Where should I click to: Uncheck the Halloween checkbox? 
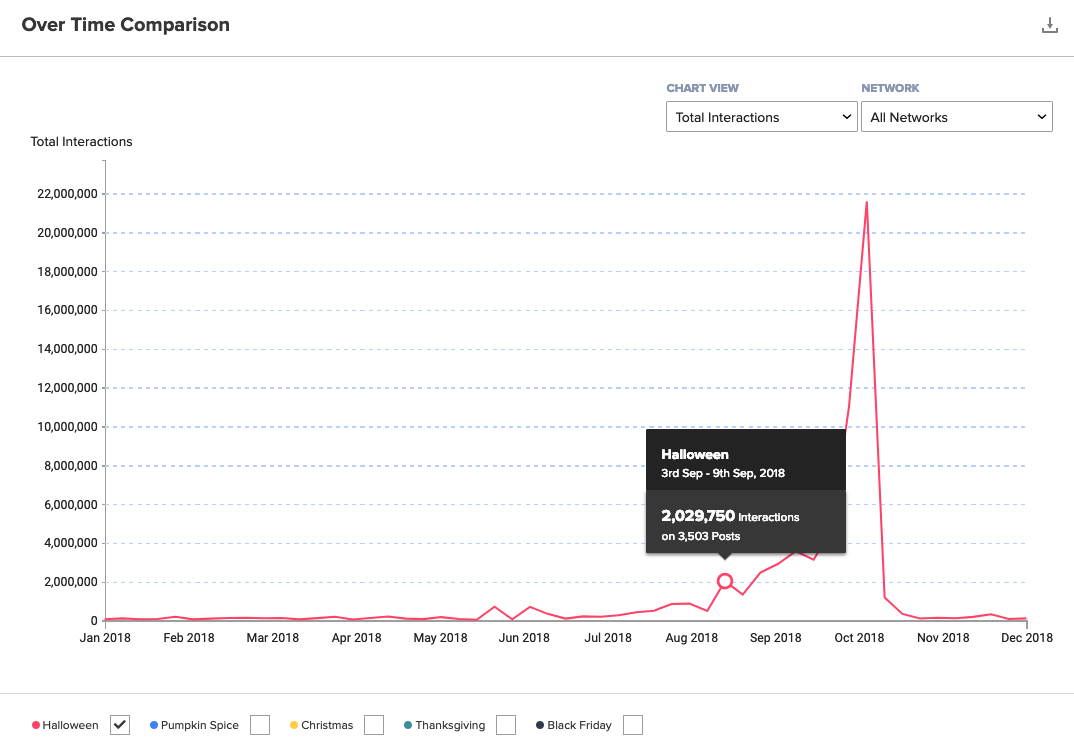pyautogui.click(x=121, y=725)
